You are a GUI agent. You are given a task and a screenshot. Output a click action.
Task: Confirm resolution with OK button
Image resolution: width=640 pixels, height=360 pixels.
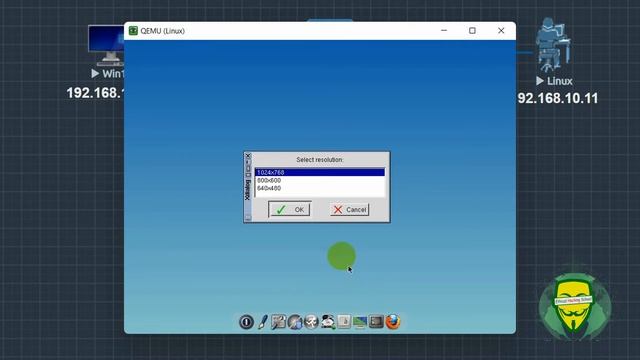coord(290,209)
